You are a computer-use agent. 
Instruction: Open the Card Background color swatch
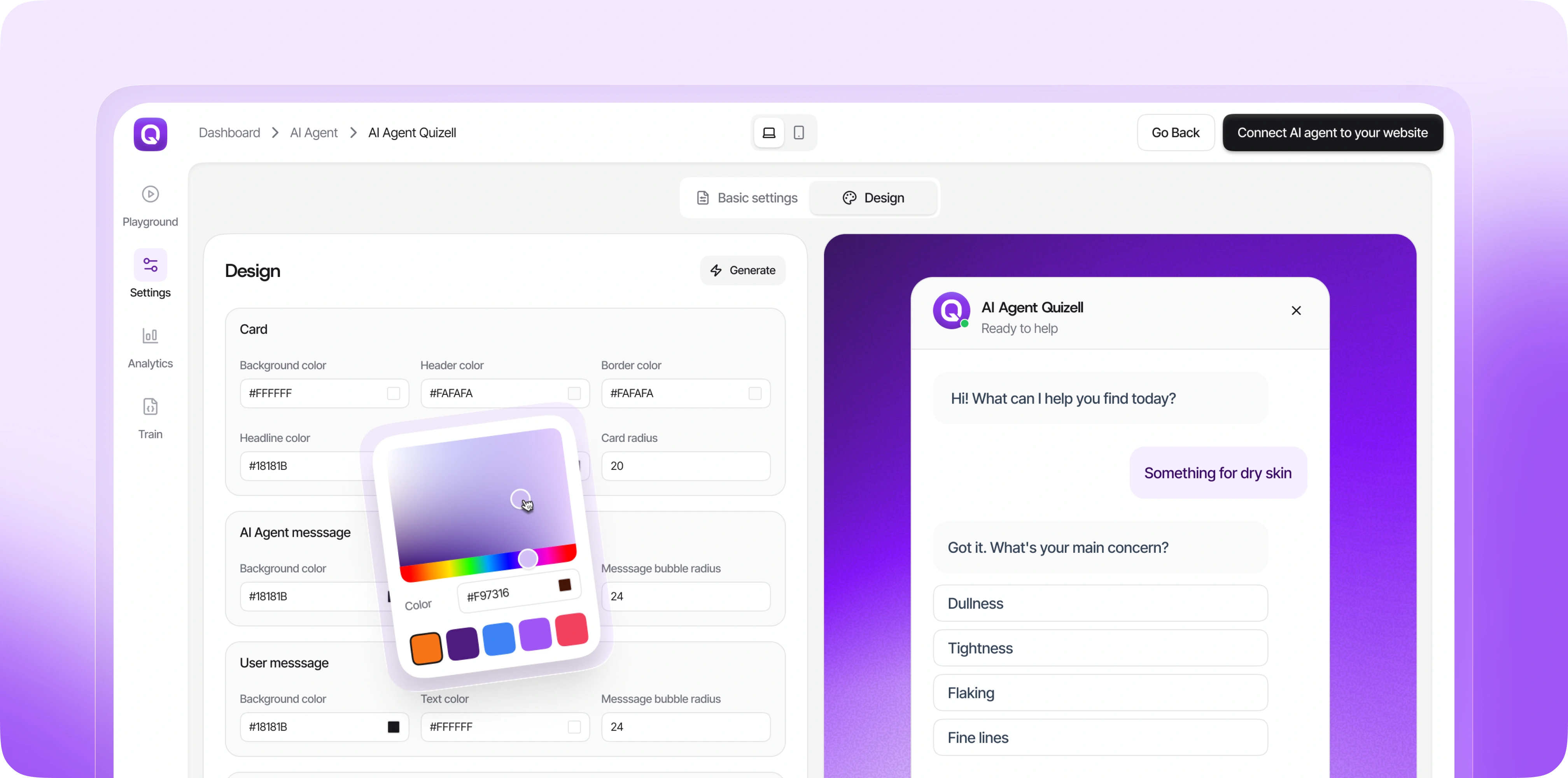[x=394, y=393]
